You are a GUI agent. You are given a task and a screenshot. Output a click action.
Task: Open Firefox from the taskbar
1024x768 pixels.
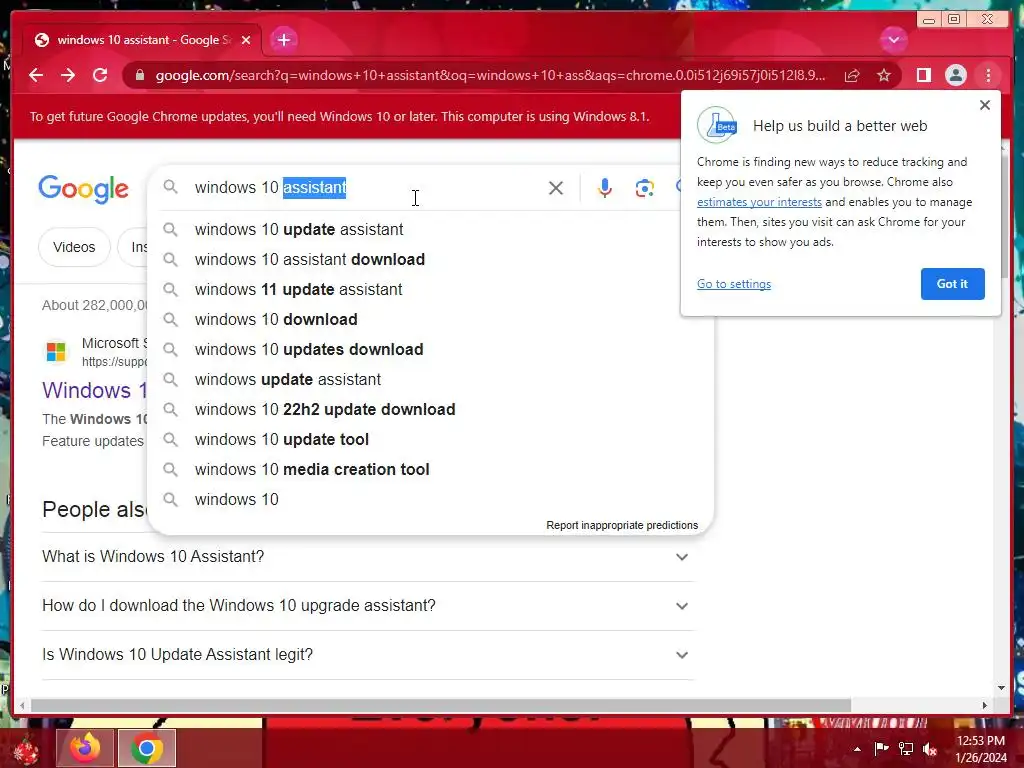point(85,748)
